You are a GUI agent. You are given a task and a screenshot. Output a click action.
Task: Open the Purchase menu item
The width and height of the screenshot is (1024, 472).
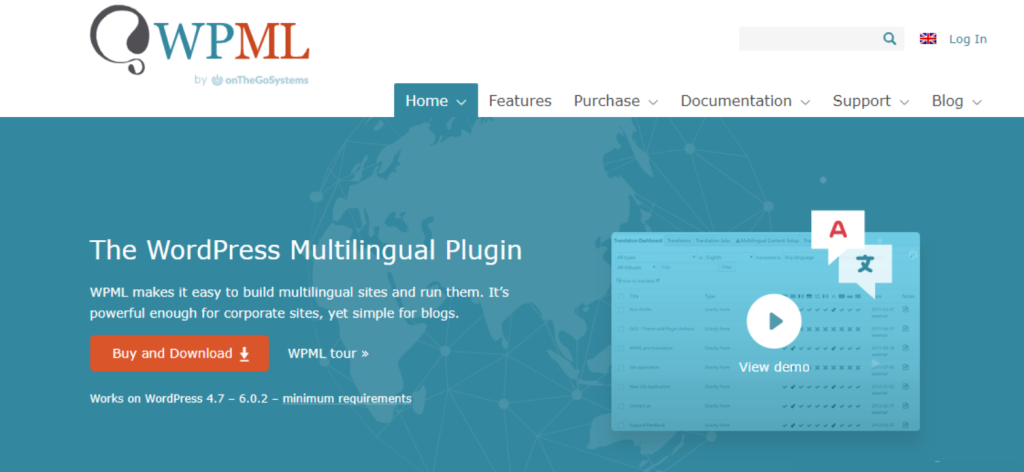point(607,101)
